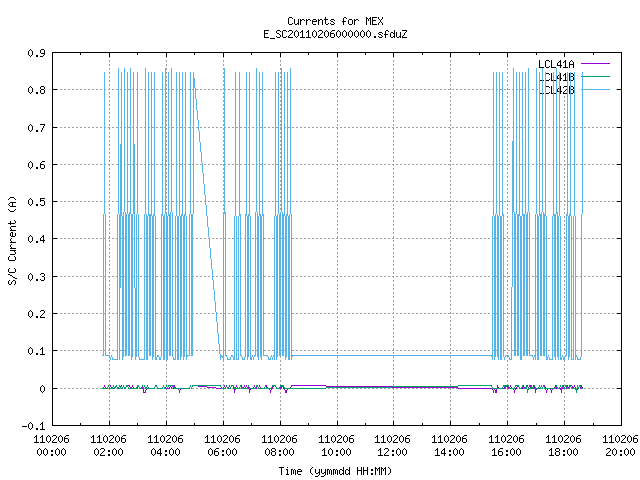Click the diagonal blue line segment near 05:00
The height and width of the screenshot is (480, 640).
207,216
